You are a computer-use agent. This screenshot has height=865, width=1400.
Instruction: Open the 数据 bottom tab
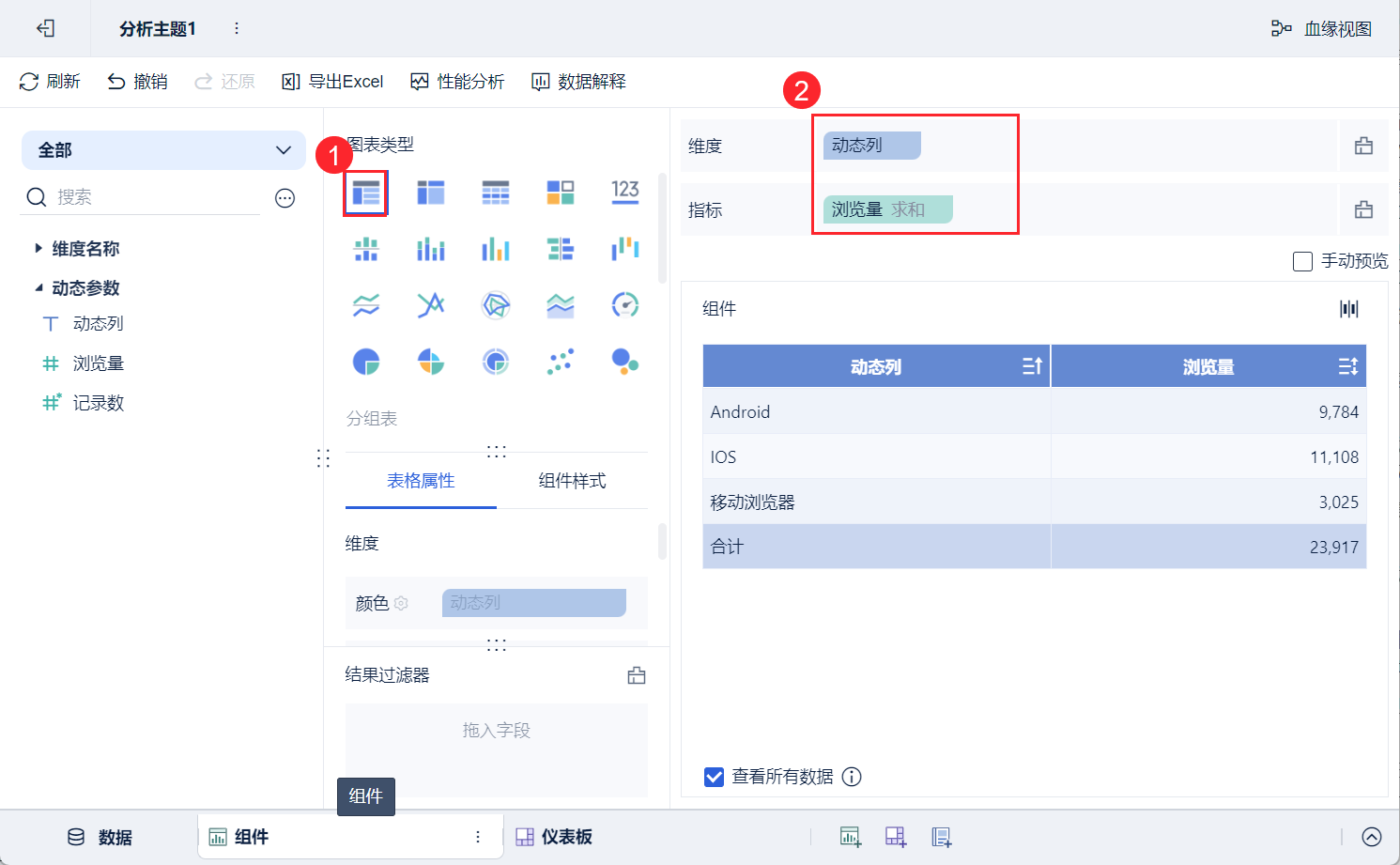tap(100, 837)
